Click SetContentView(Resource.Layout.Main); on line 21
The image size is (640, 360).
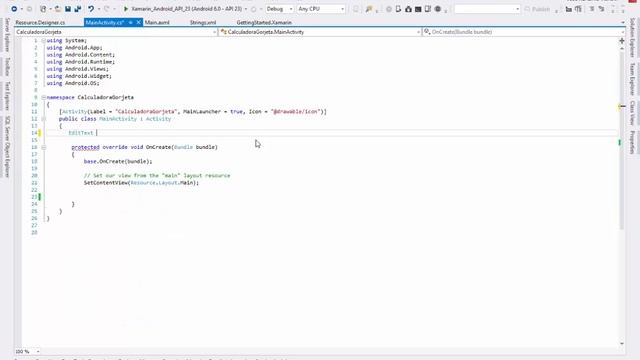pyautogui.click(x=141, y=183)
